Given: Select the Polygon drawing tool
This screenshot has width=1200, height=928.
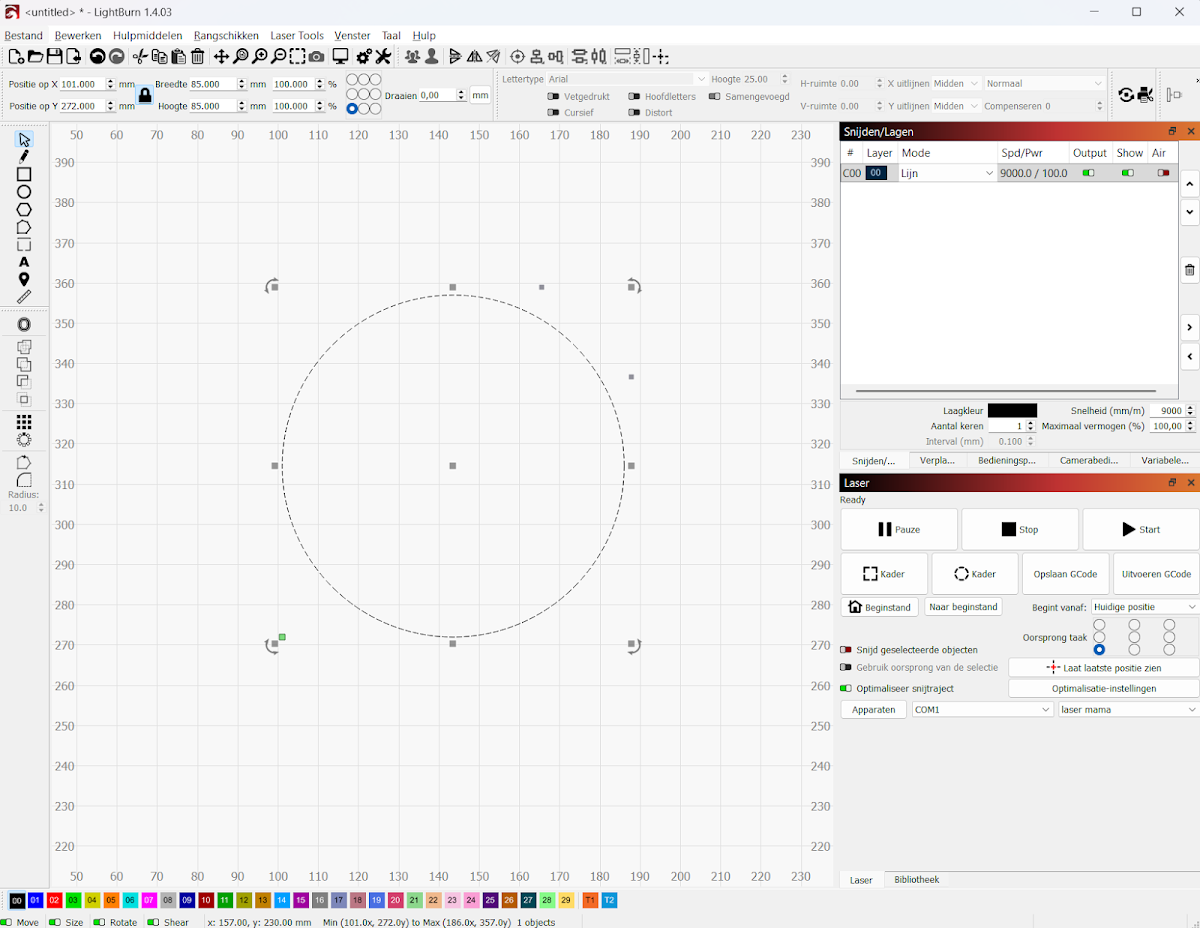Looking at the screenshot, I should click(x=24, y=210).
